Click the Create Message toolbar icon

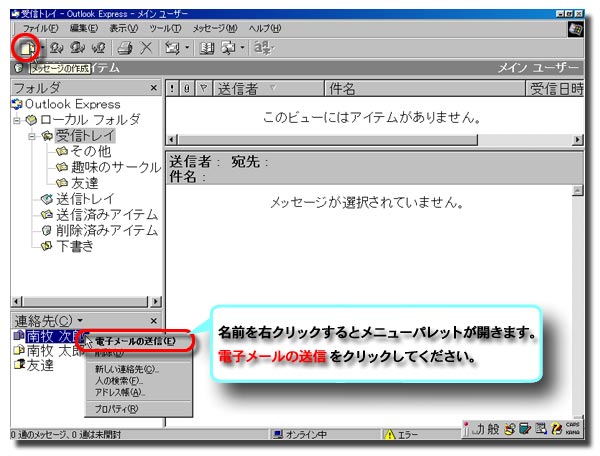point(27,48)
